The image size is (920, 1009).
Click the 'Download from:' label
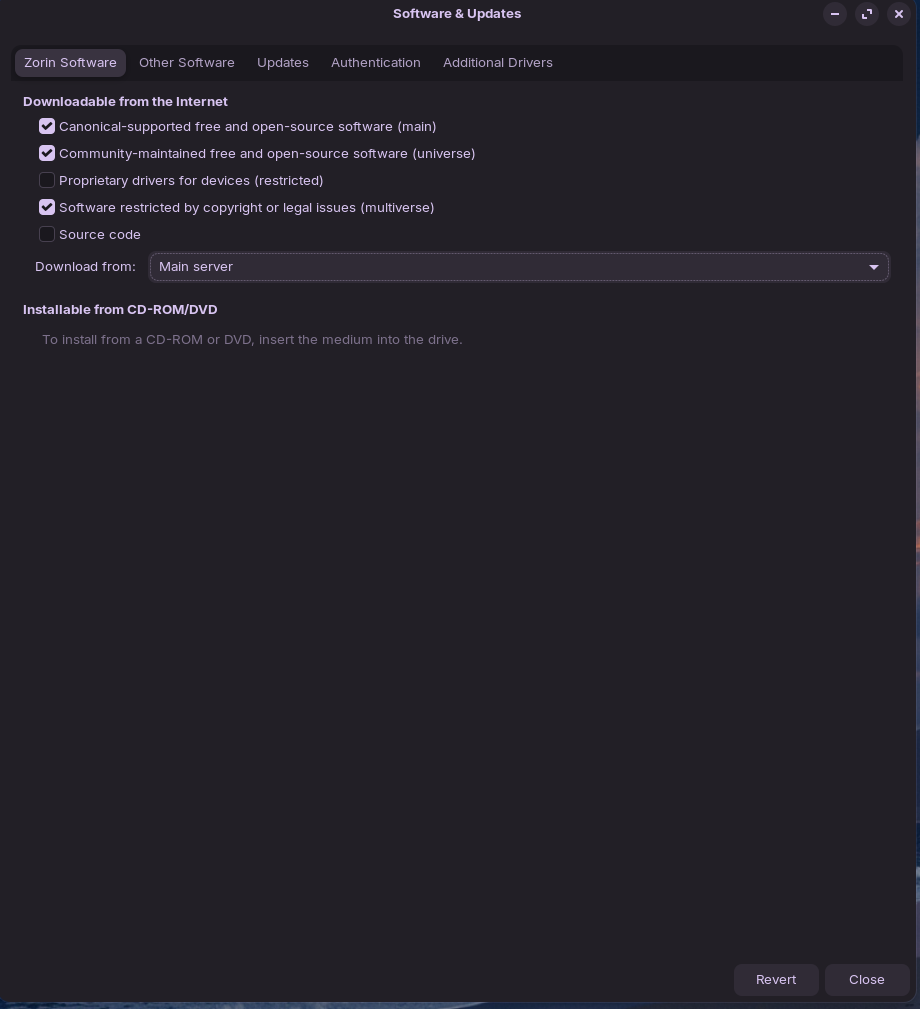pos(85,267)
